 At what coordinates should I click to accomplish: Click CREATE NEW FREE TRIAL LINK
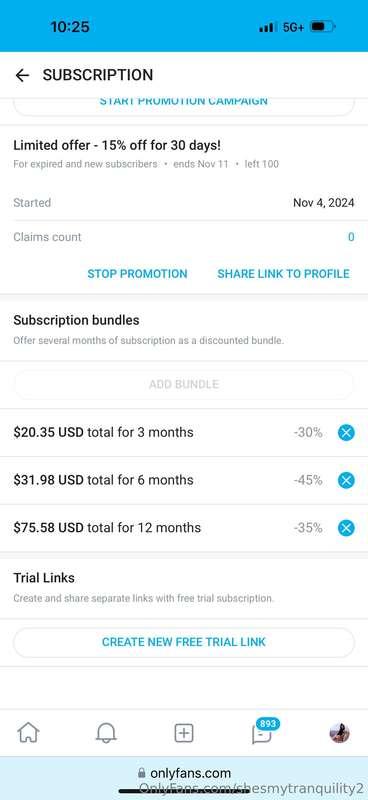[x=184, y=642]
